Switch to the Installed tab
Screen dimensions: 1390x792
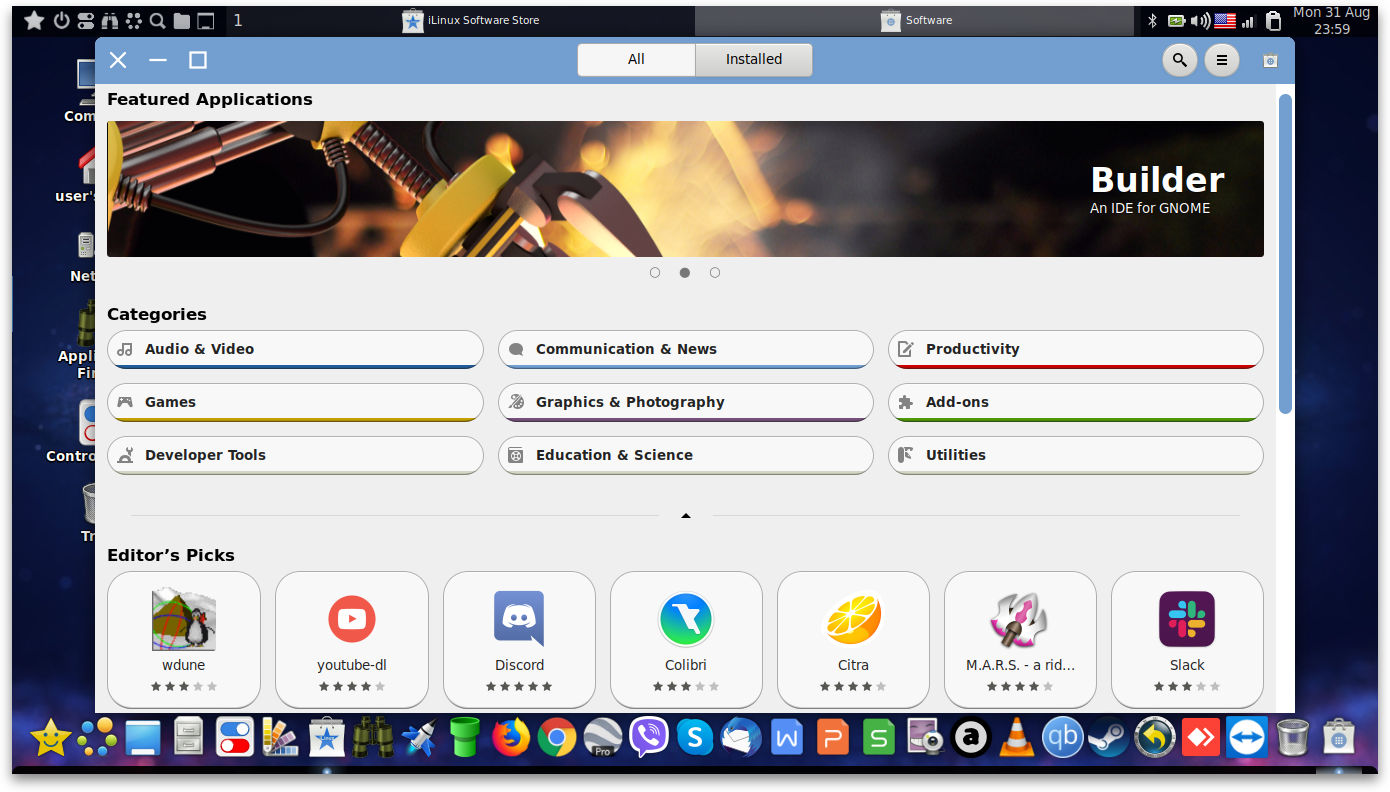pyautogui.click(x=754, y=59)
